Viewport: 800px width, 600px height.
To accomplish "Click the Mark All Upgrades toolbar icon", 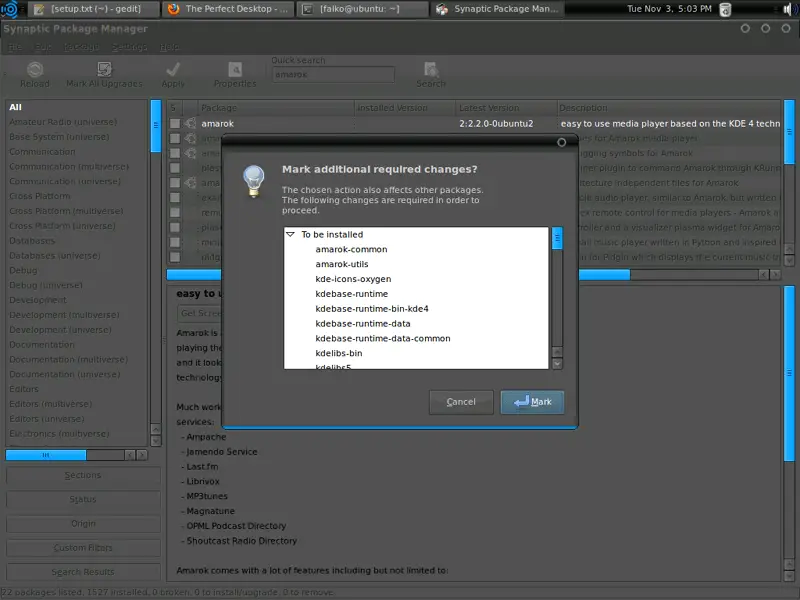I will click(x=105, y=69).
